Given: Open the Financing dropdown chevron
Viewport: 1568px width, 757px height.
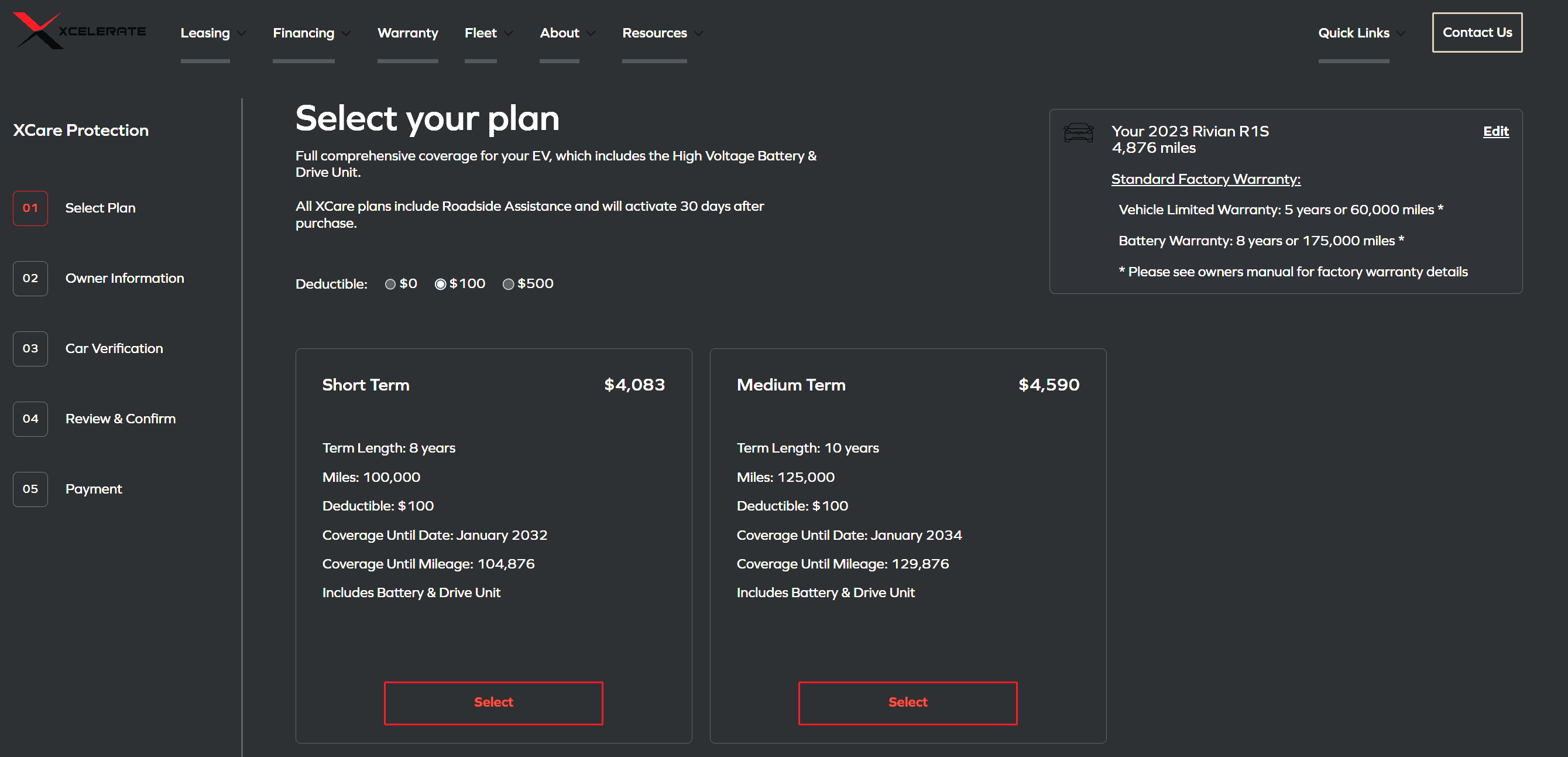Looking at the screenshot, I should pos(346,33).
